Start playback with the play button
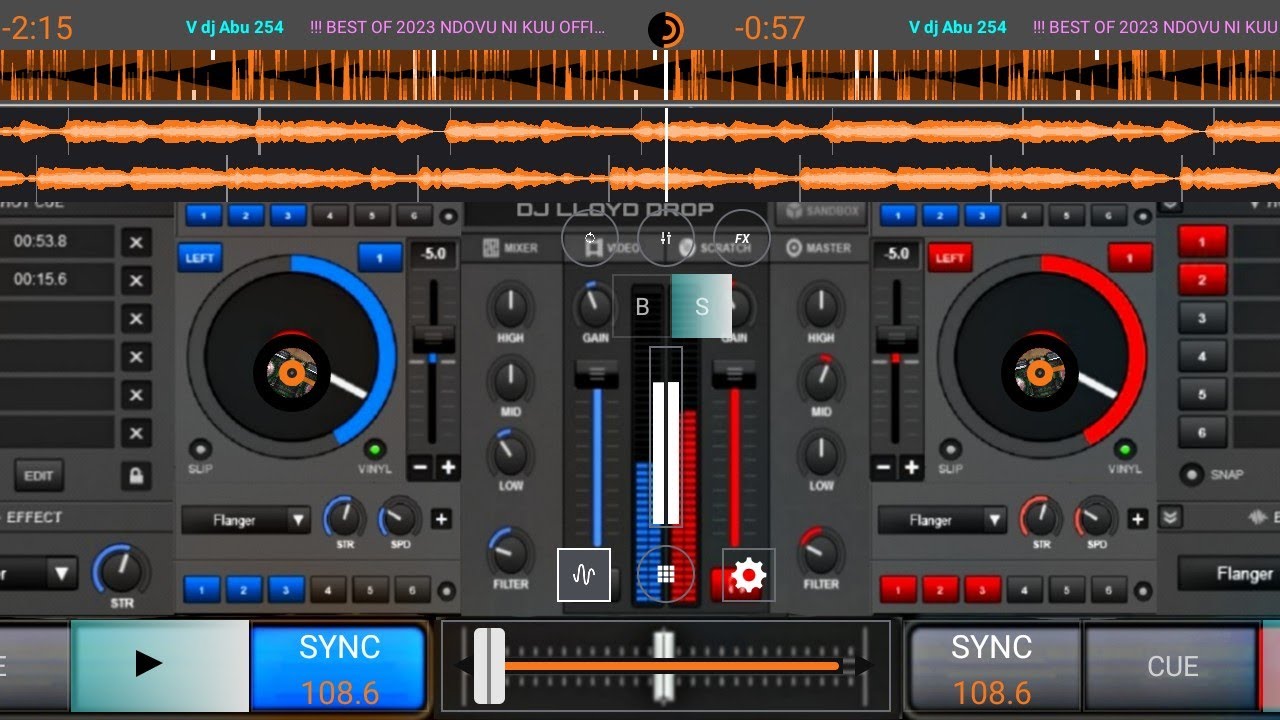The image size is (1280, 720). pos(160,664)
